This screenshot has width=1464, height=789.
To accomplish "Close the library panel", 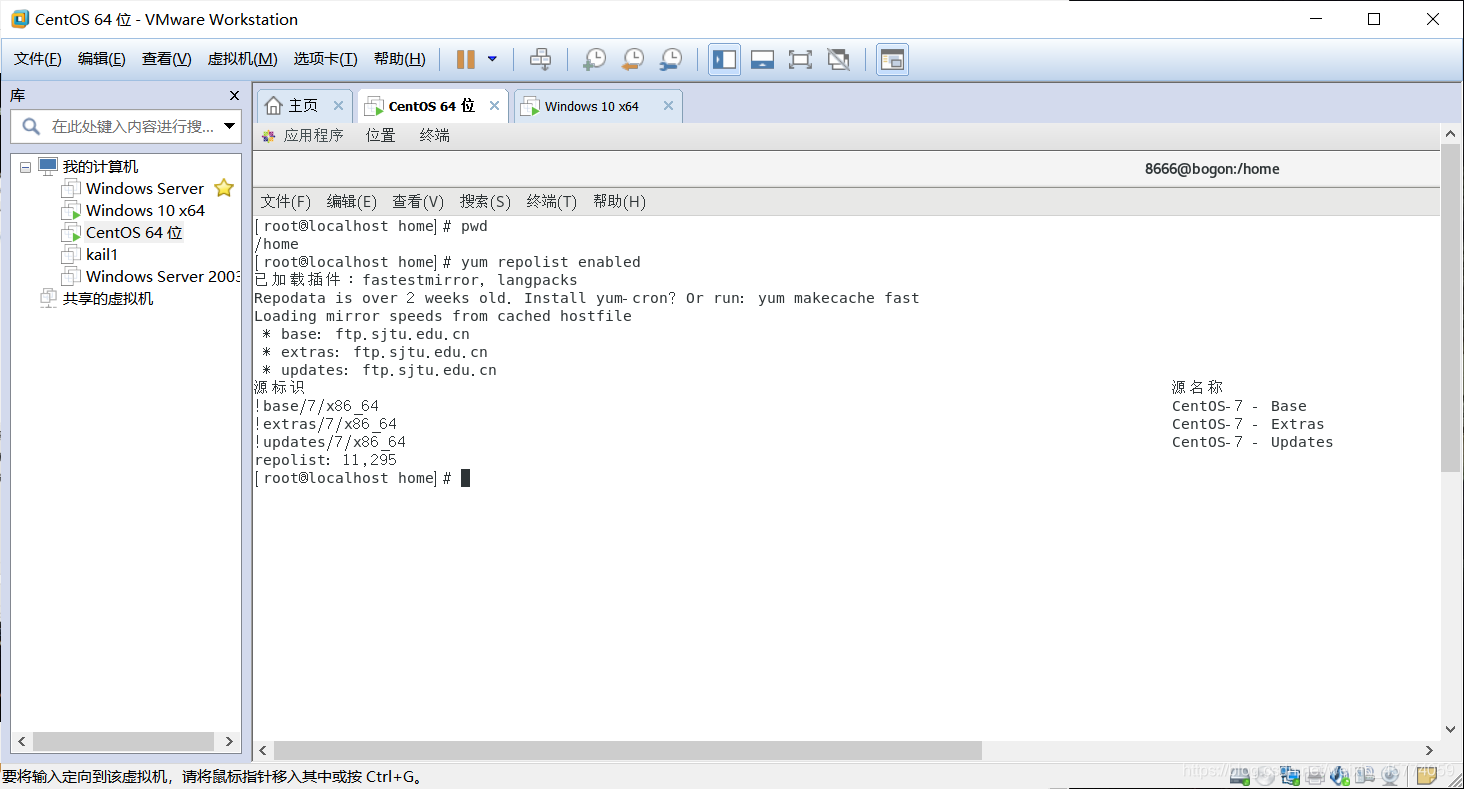I will (x=234, y=96).
